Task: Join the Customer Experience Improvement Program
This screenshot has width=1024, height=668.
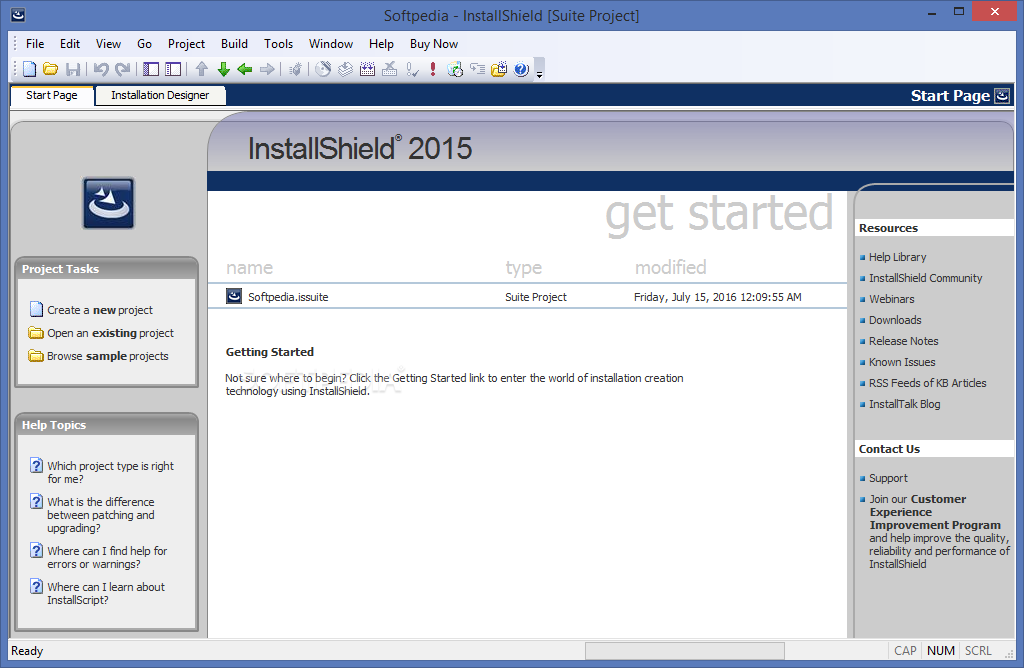Action: pos(935,512)
